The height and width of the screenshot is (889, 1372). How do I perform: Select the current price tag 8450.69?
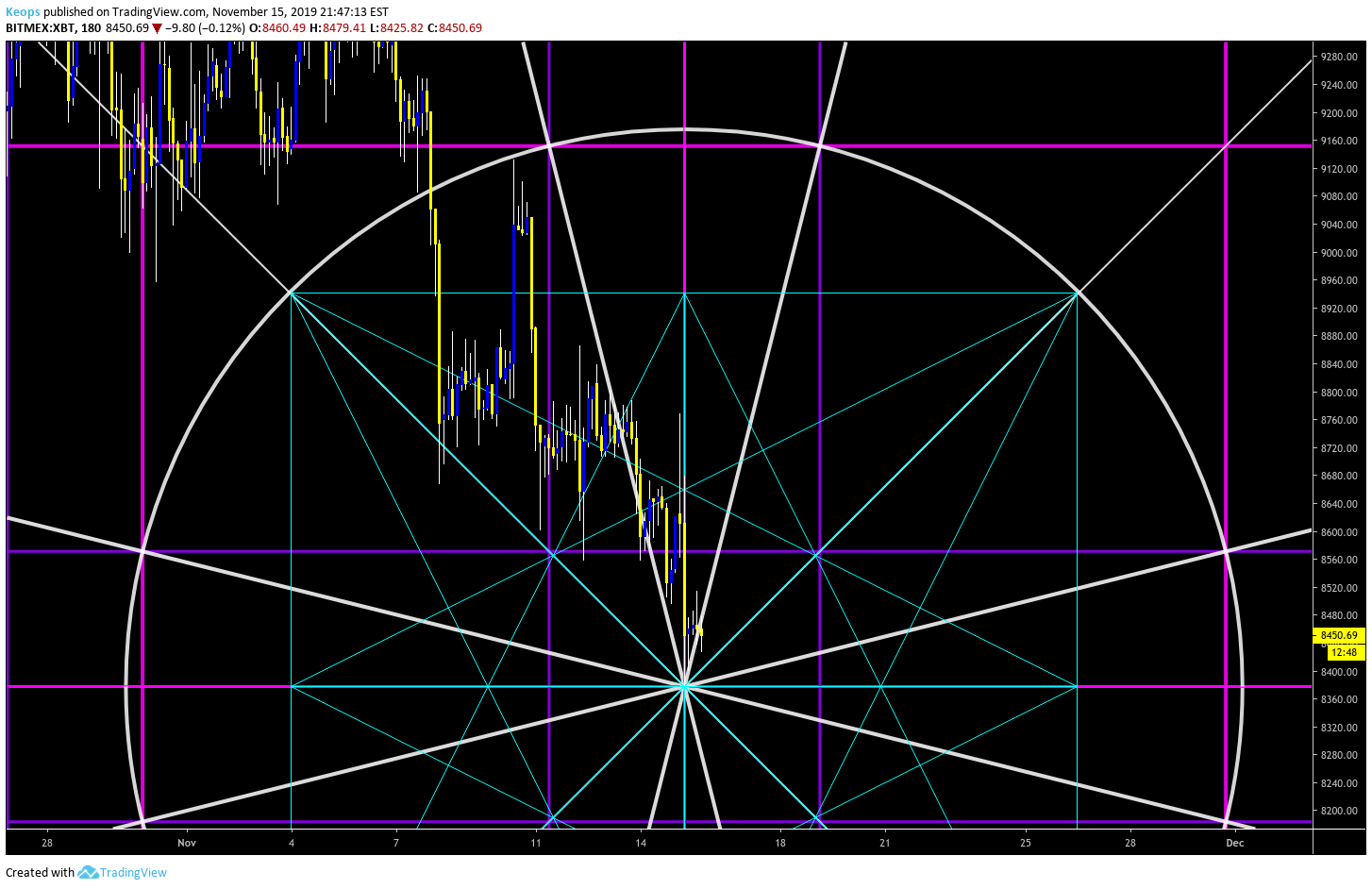pyautogui.click(x=1339, y=635)
